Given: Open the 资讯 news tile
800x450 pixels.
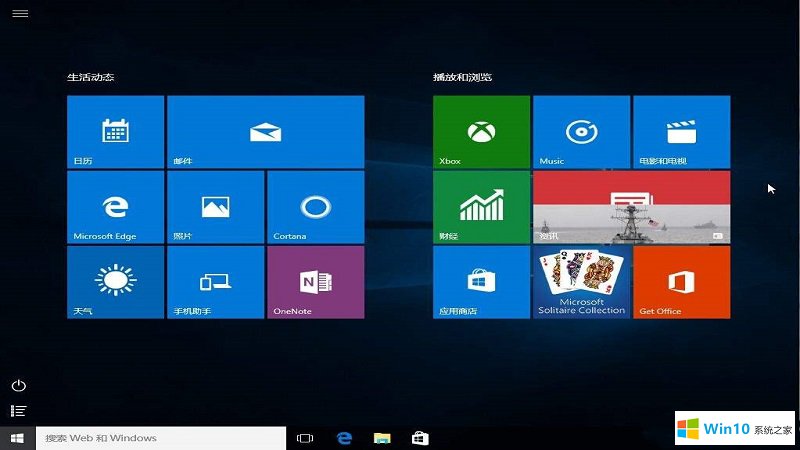Looking at the screenshot, I should (x=632, y=207).
